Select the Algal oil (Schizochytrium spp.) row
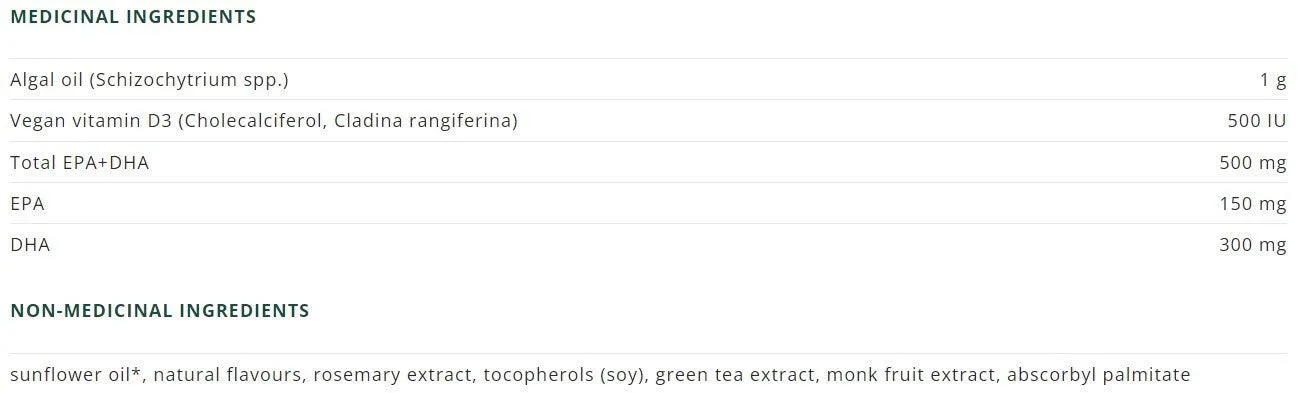 click(648, 80)
